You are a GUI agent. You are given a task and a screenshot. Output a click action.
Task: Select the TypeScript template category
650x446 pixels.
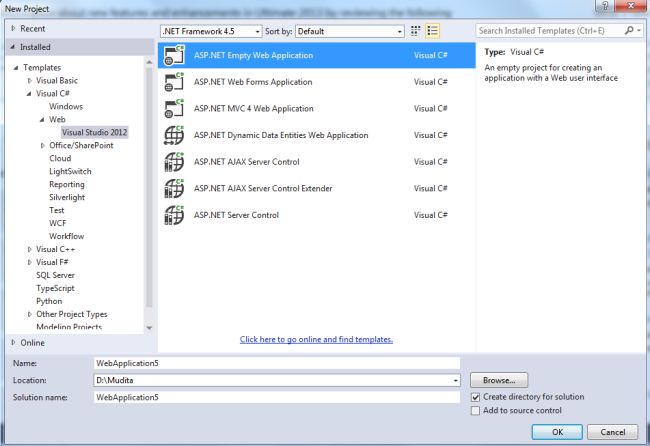pos(55,288)
